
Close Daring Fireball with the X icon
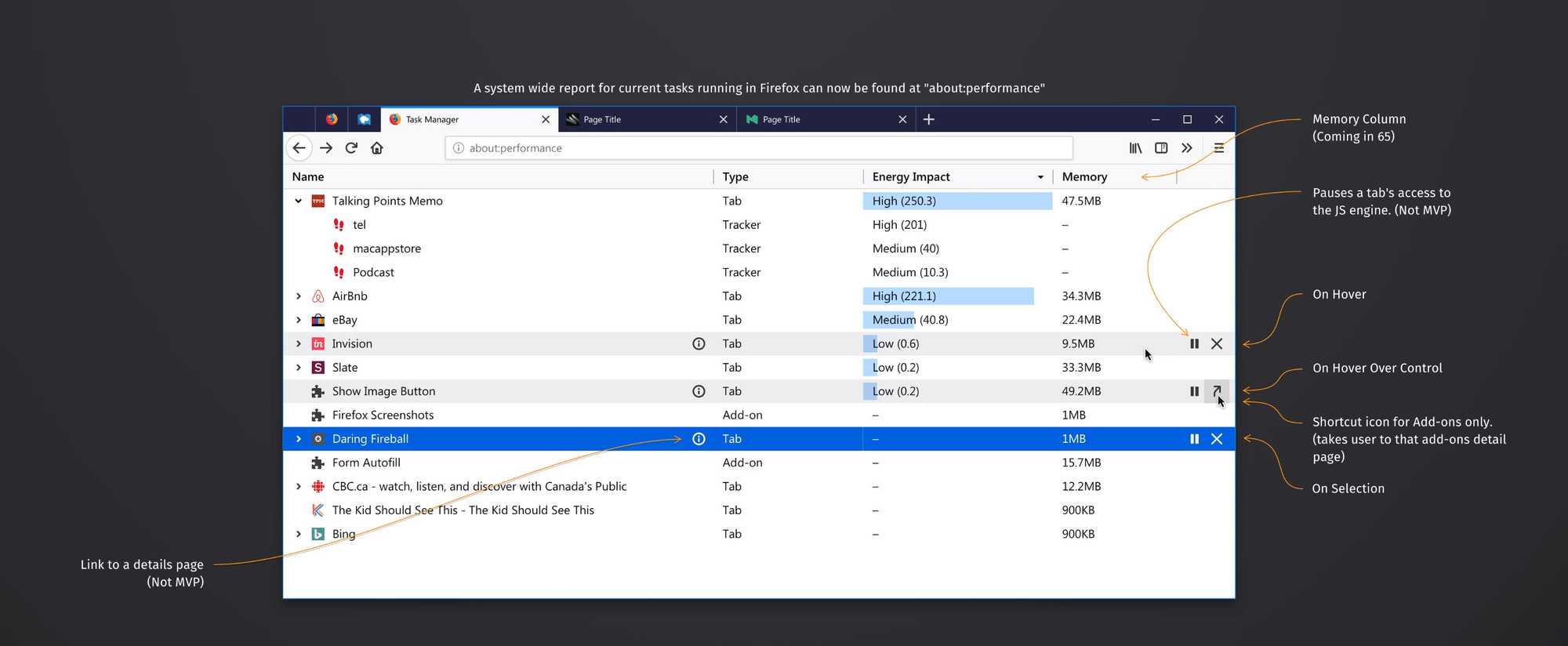coord(1217,439)
